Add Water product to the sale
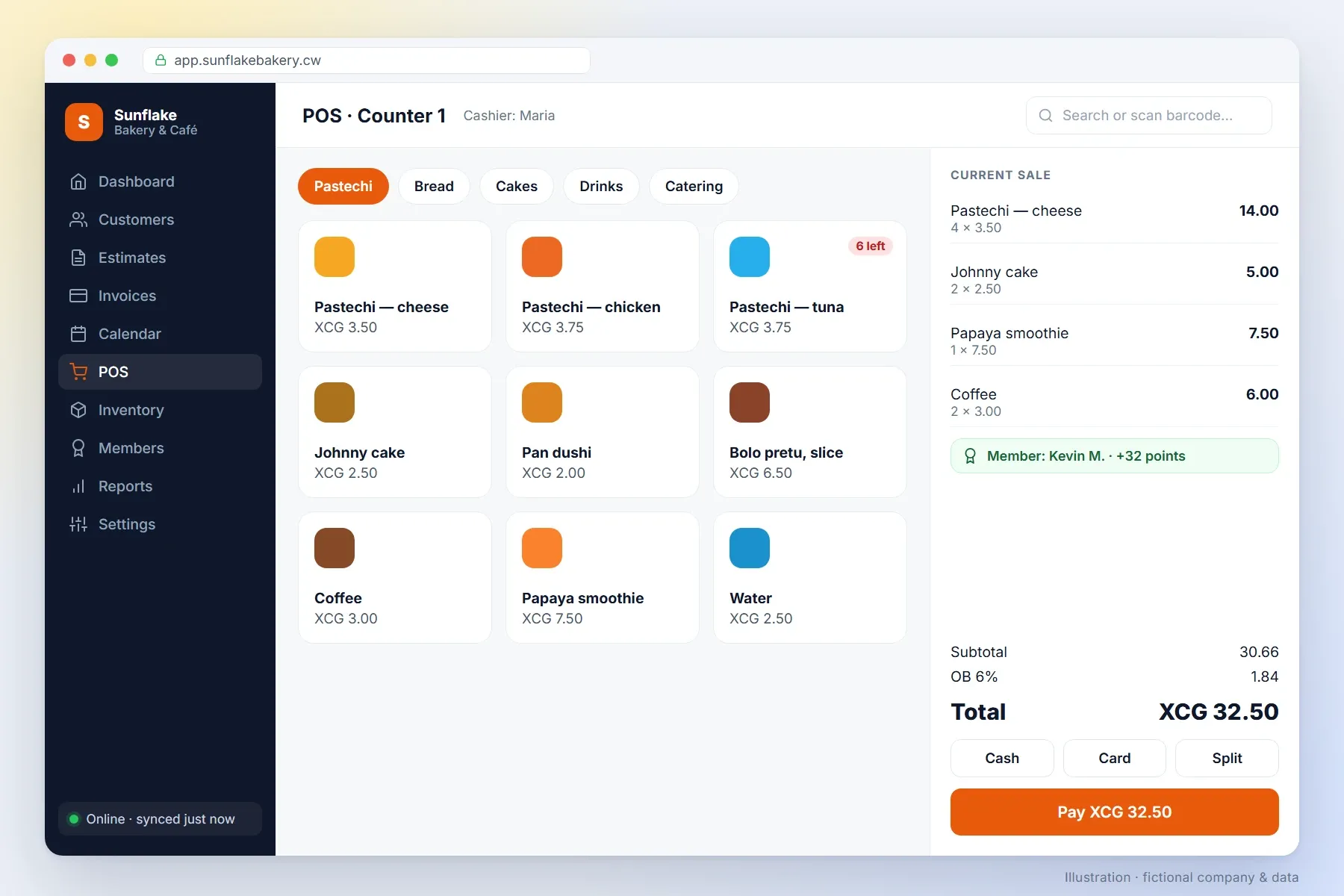Screen dimensions: 1344x896 pyautogui.click(x=810, y=577)
